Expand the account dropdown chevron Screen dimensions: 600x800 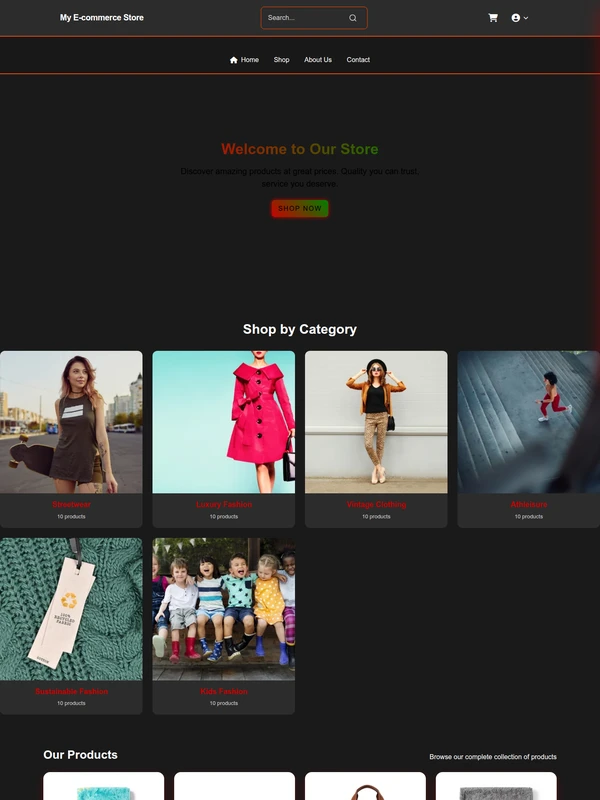click(x=526, y=18)
